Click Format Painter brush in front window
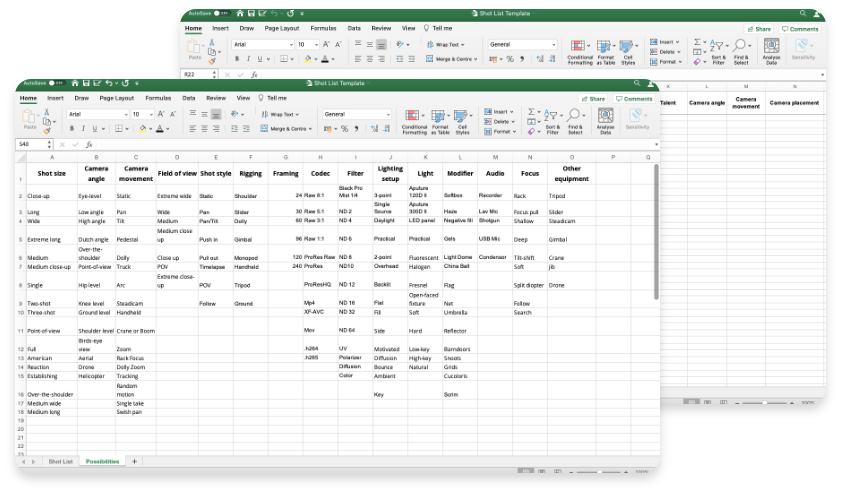The image size is (841, 494). pyautogui.click(x=47, y=130)
